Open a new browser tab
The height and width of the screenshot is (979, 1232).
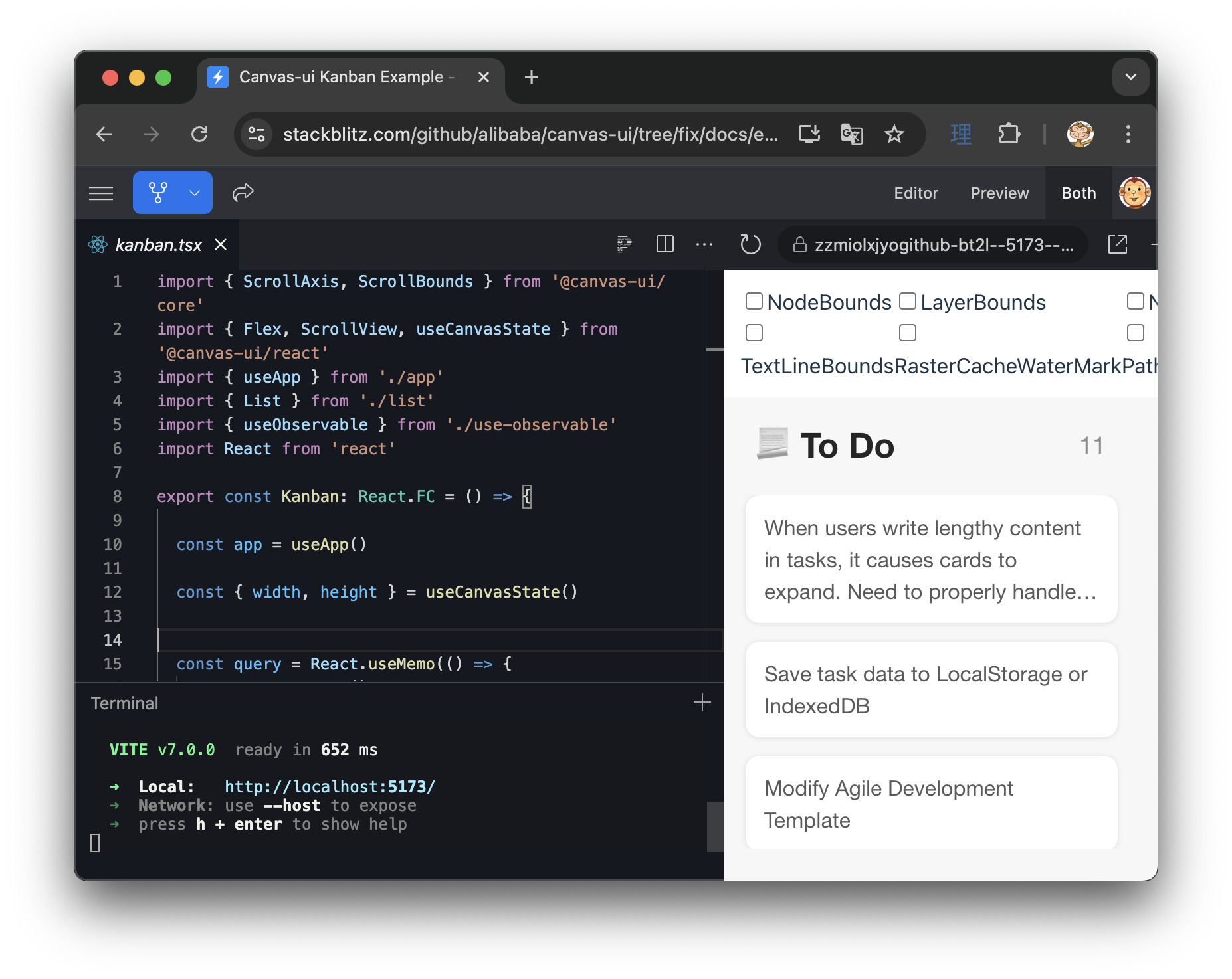[532, 78]
